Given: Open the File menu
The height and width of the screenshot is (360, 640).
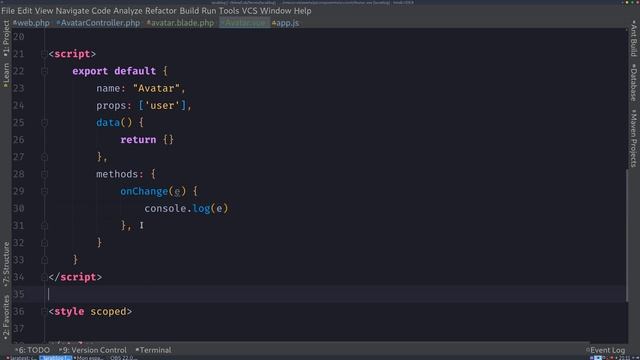Looking at the screenshot, I should 8,11.
